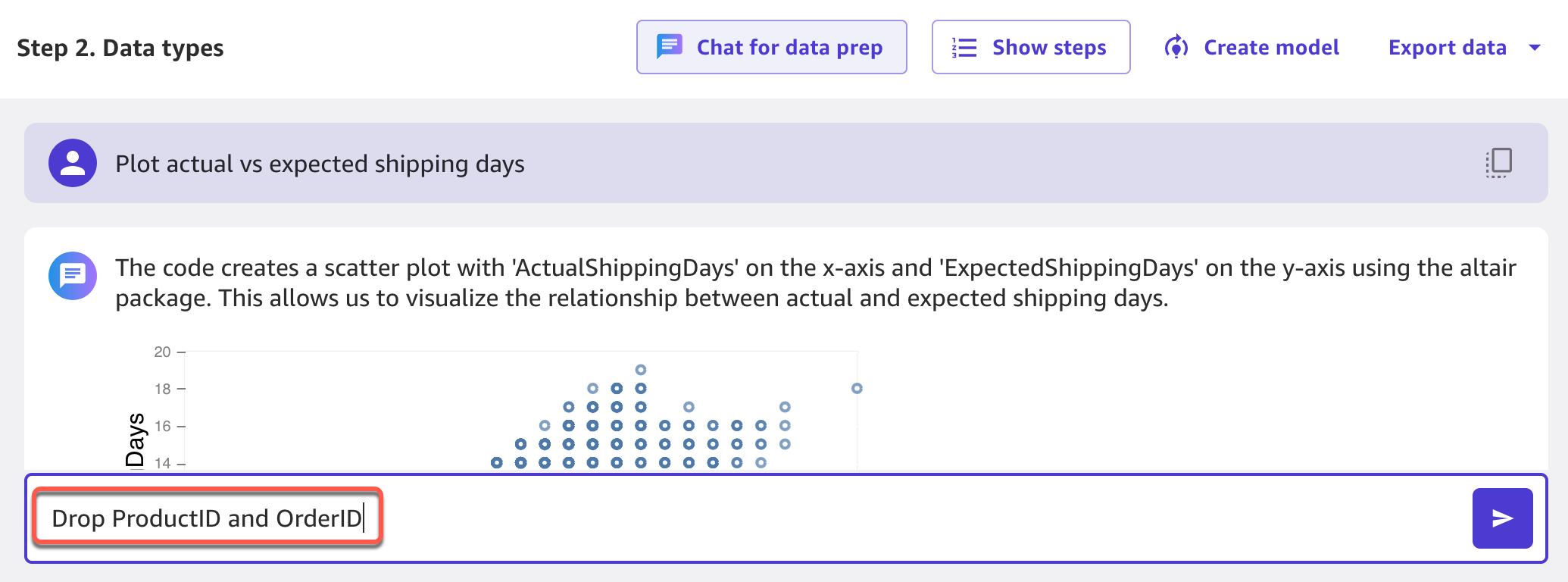Click the assistant chat bubble avatar
Screen dimensions: 1568x582
(73, 276)
